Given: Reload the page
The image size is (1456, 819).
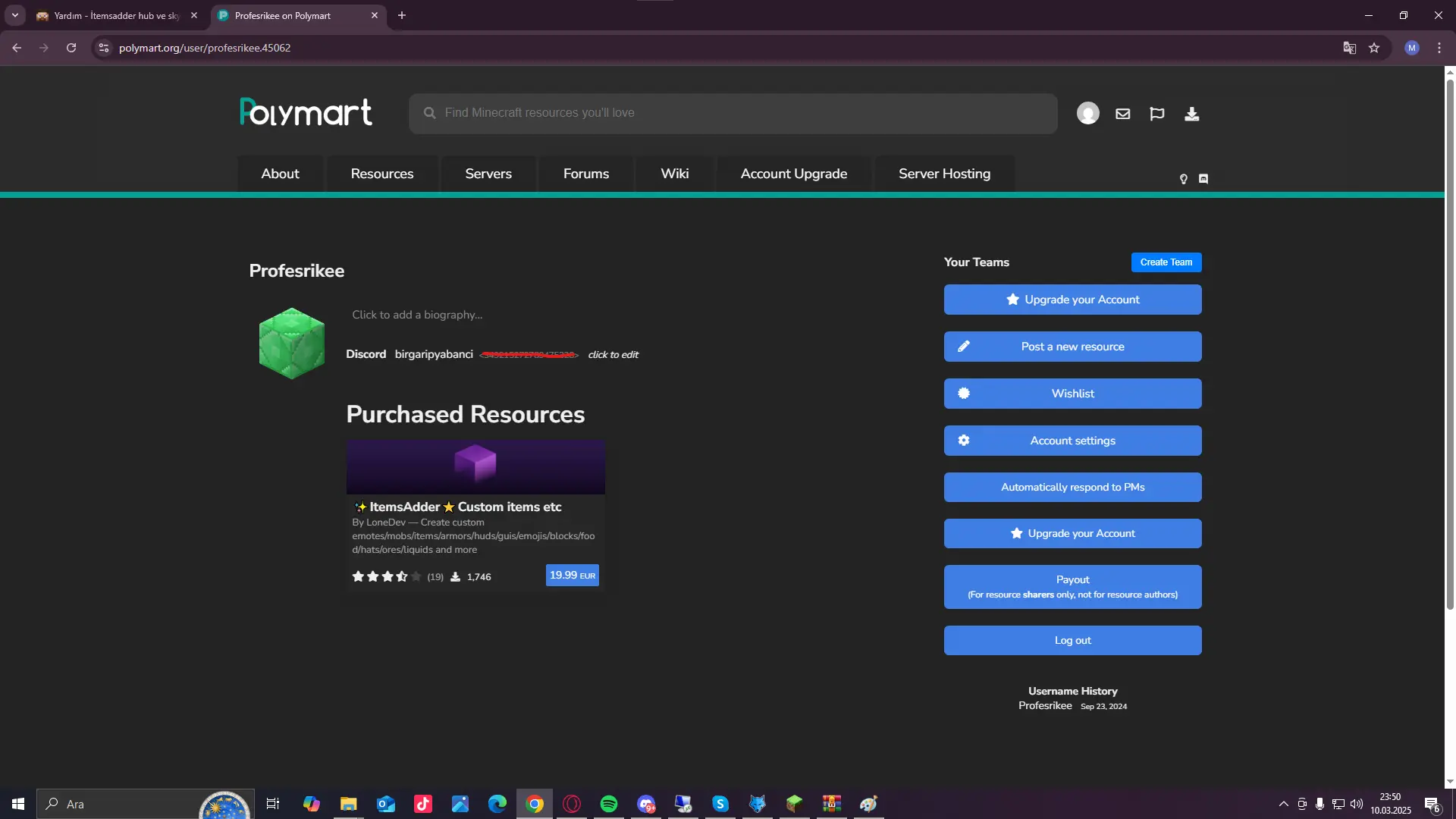Looking at the screenshot, I should [x=71, y=48].
